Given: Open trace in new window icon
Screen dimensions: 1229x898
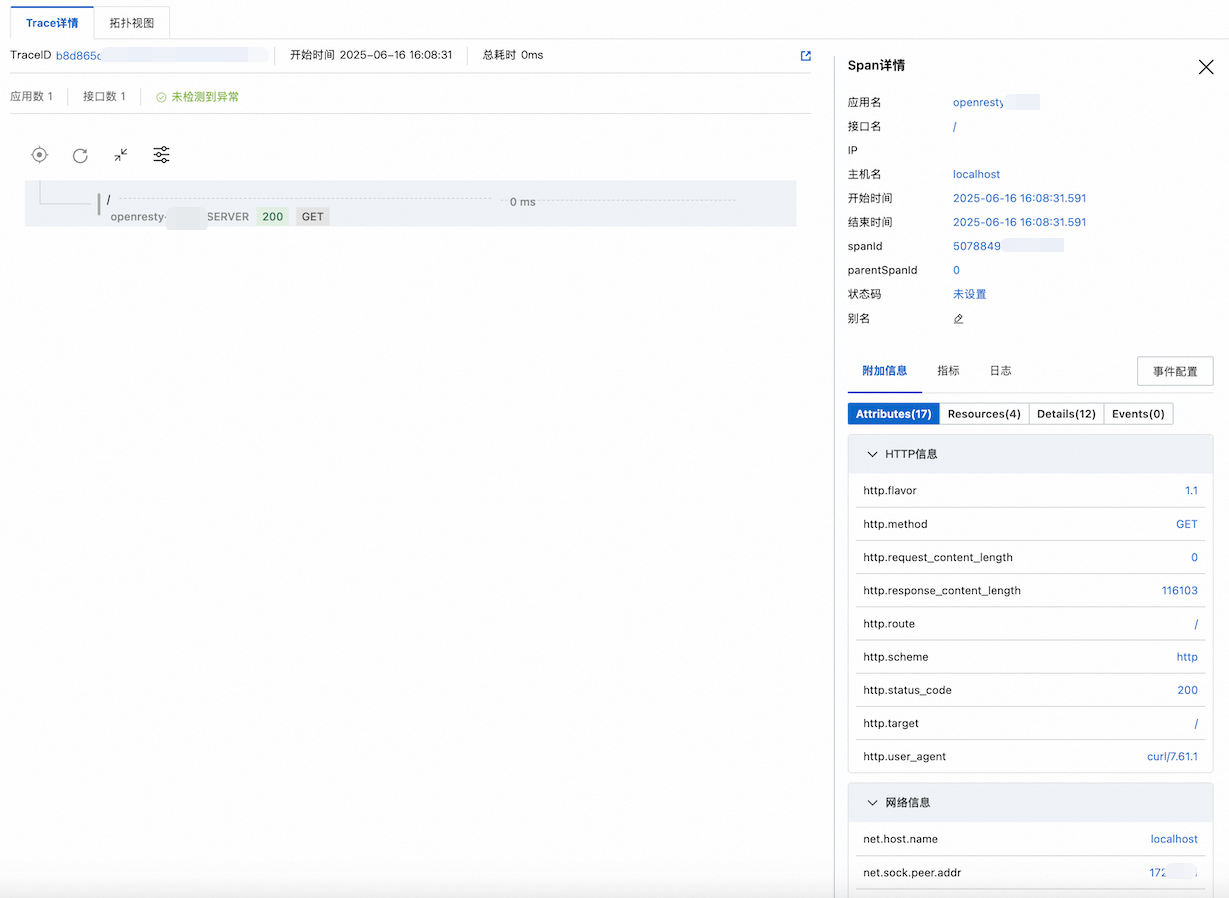Looking at the screenshot, I should [x=806, y=56].
